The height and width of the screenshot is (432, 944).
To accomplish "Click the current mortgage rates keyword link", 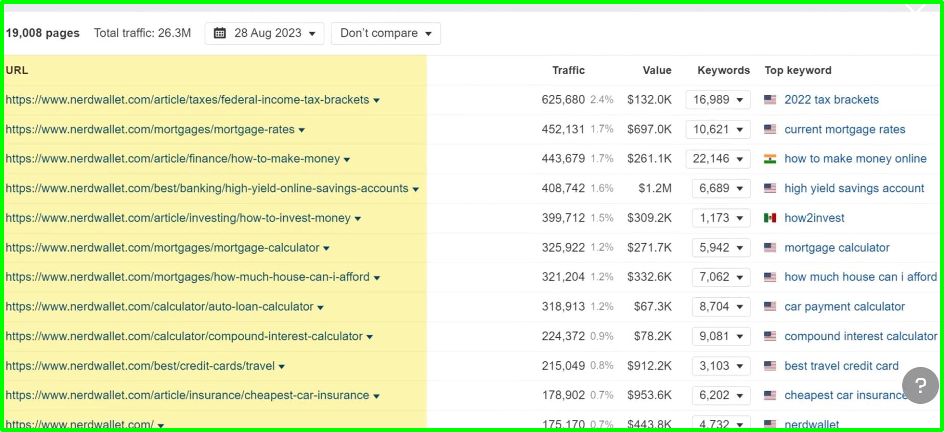I will [x=845, y=129].
